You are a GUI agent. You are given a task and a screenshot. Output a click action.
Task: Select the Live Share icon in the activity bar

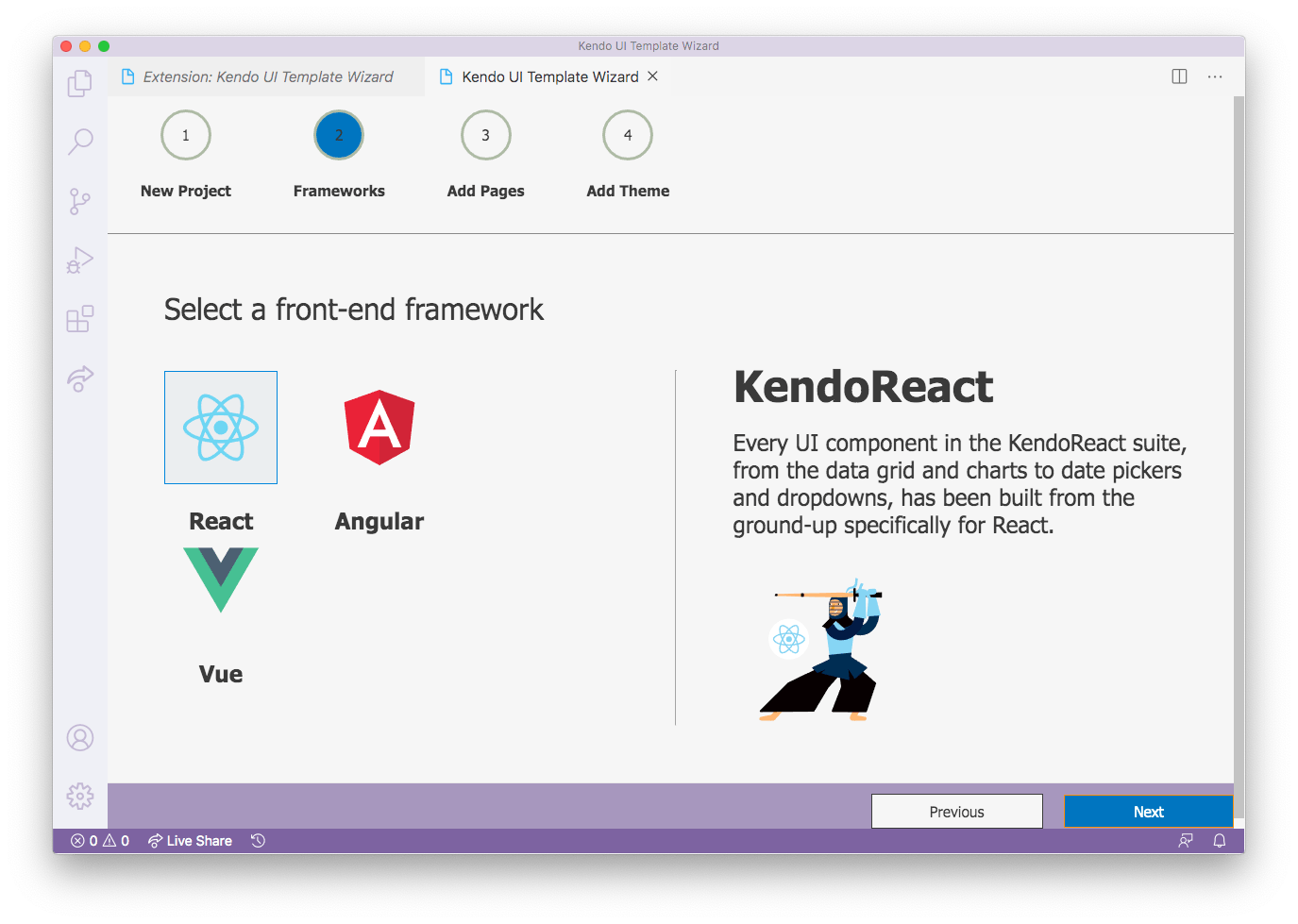coord(80,378)
